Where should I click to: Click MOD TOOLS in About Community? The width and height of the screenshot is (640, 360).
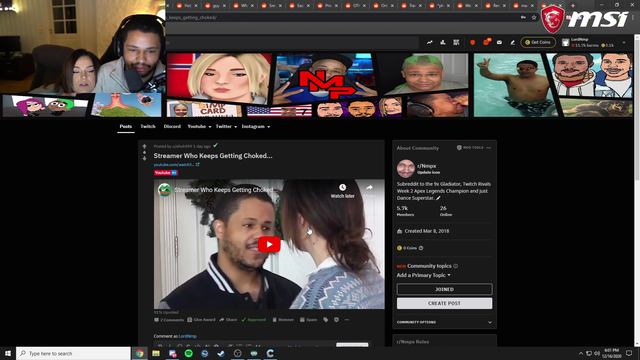point(470,148)
